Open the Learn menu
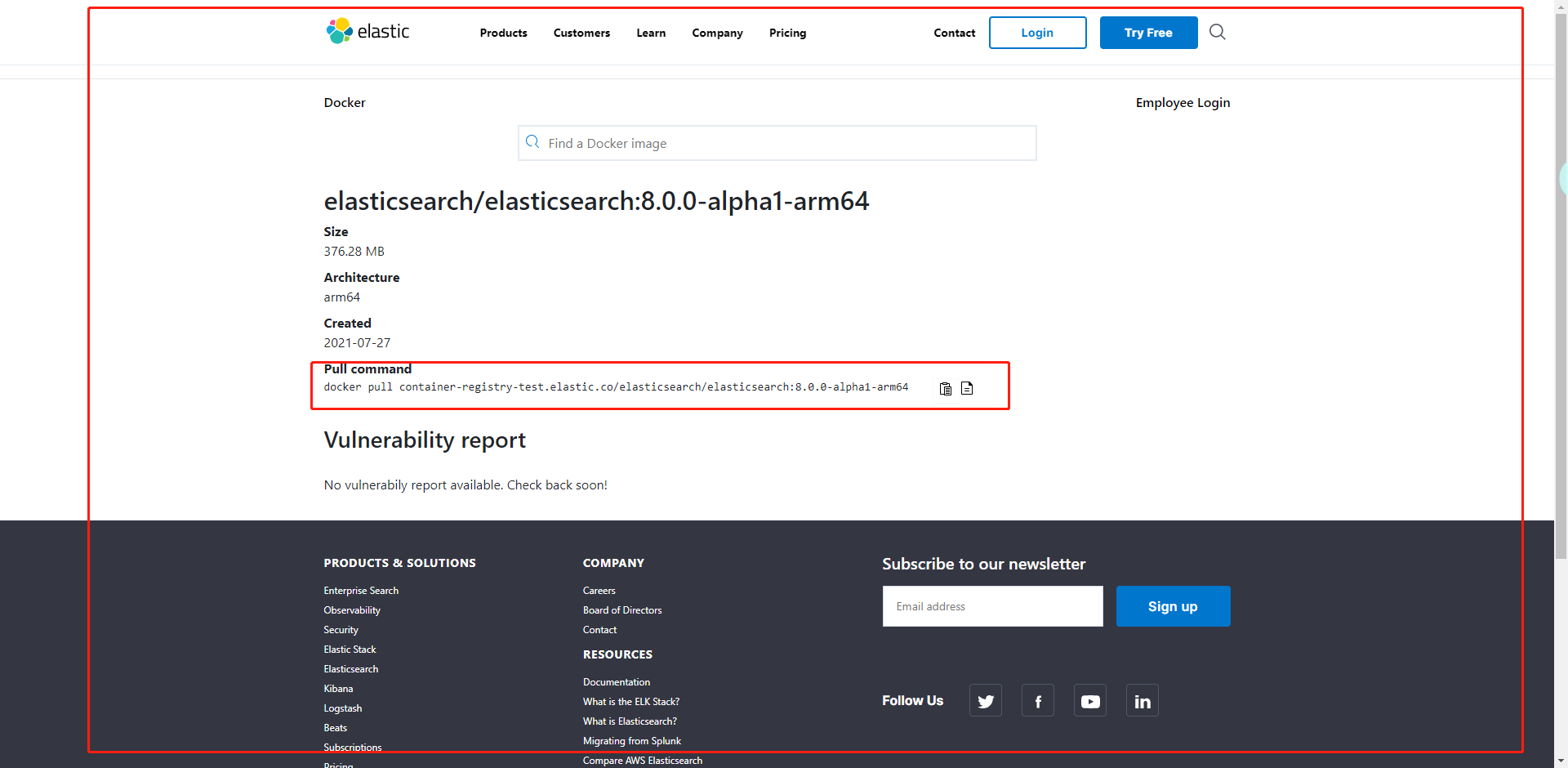The height and width of the screenshot is (768, 1568). [x=651, y=33]
